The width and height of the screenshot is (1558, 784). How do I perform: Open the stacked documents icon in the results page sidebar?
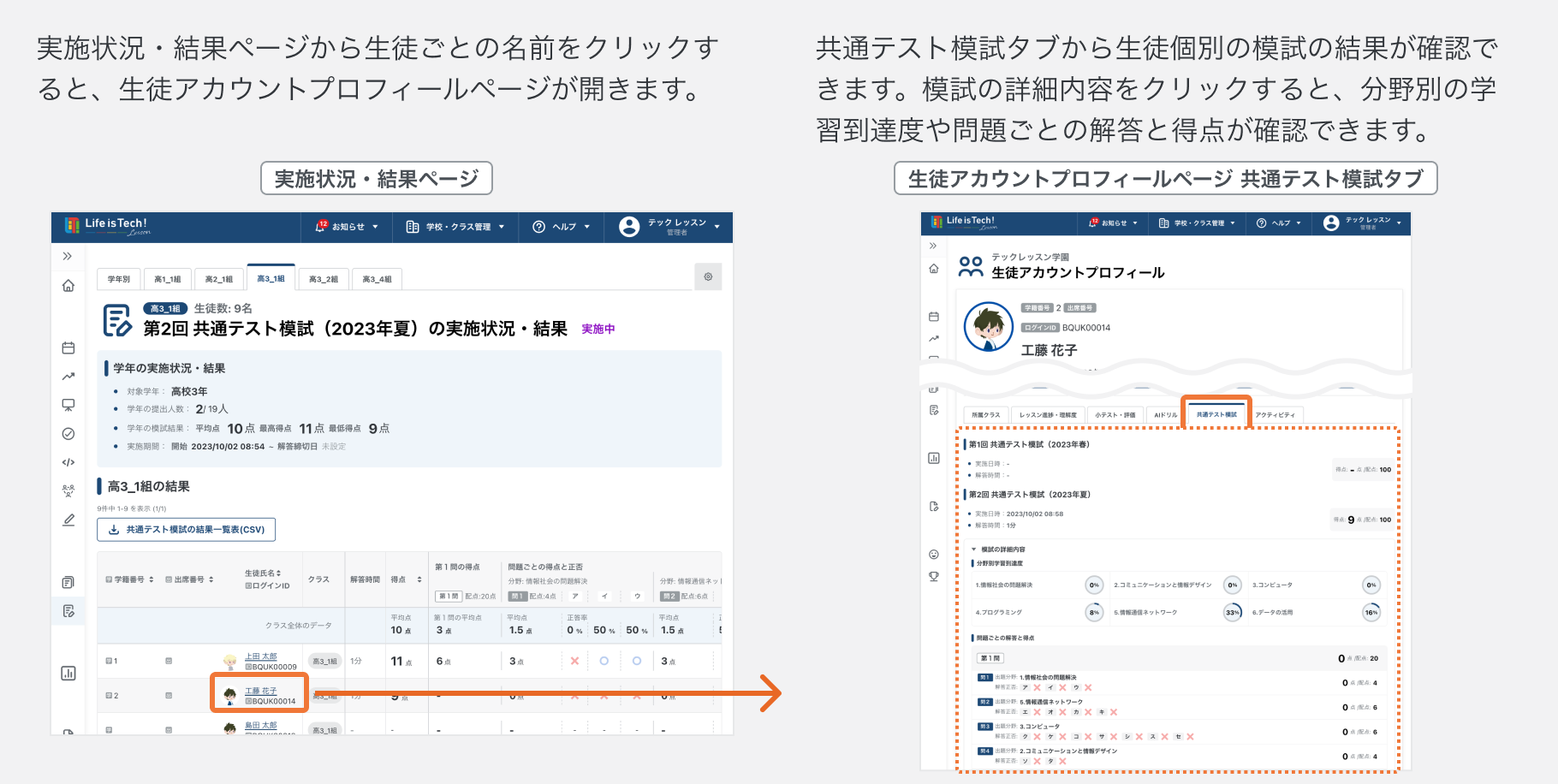coord(68,583)
